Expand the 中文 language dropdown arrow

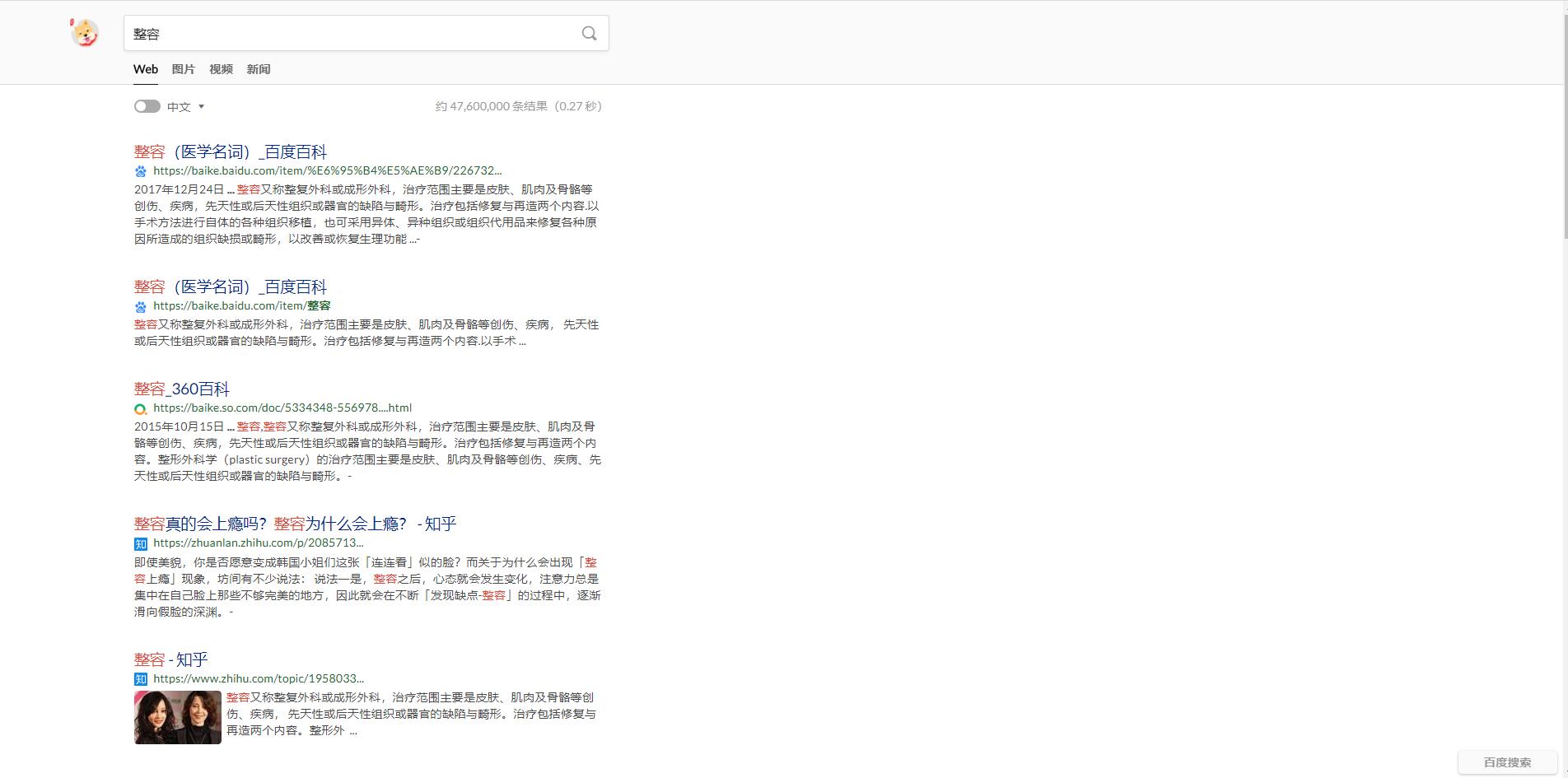point(201,107)
